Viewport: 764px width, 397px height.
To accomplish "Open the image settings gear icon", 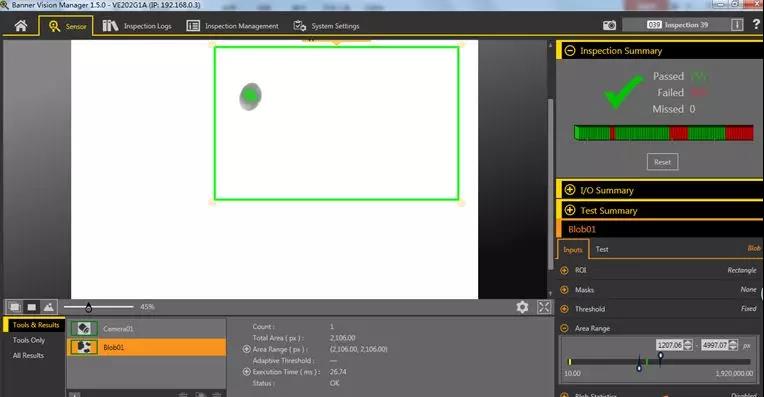I will [x=522, y=307].
